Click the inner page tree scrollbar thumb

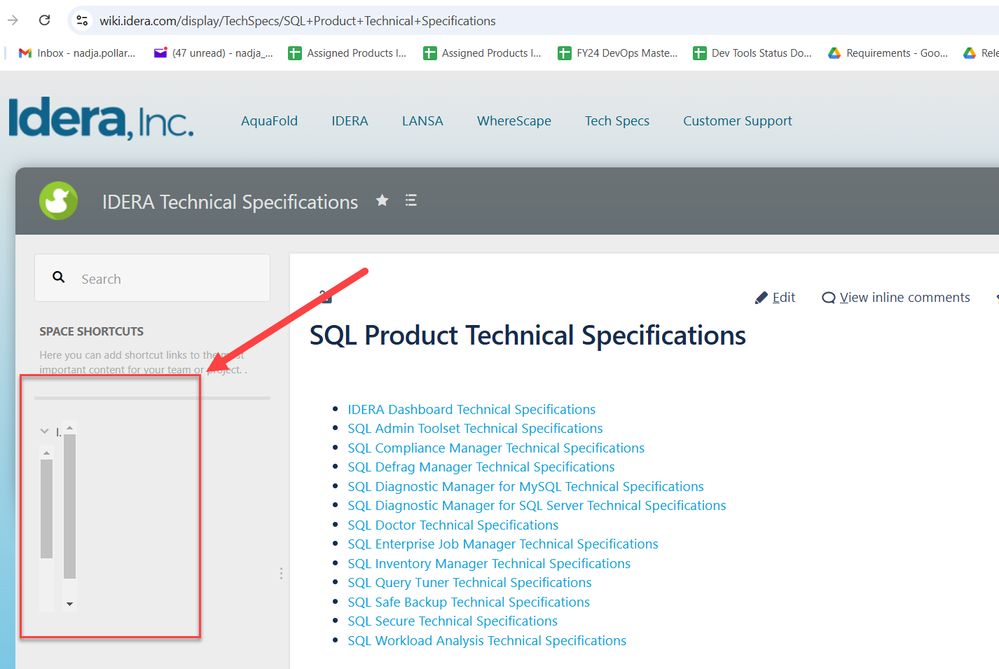(x=47, y=509)
